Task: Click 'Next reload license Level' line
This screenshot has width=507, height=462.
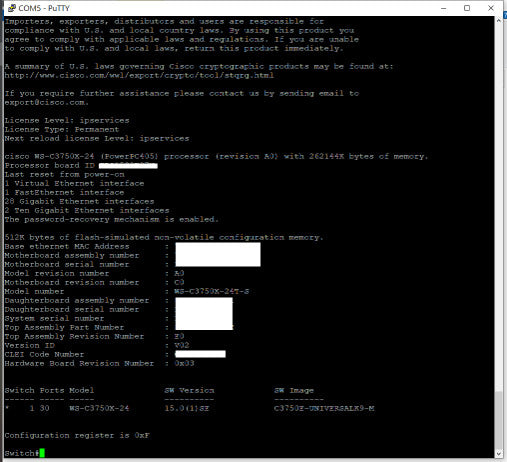Action: coord(97,138)
